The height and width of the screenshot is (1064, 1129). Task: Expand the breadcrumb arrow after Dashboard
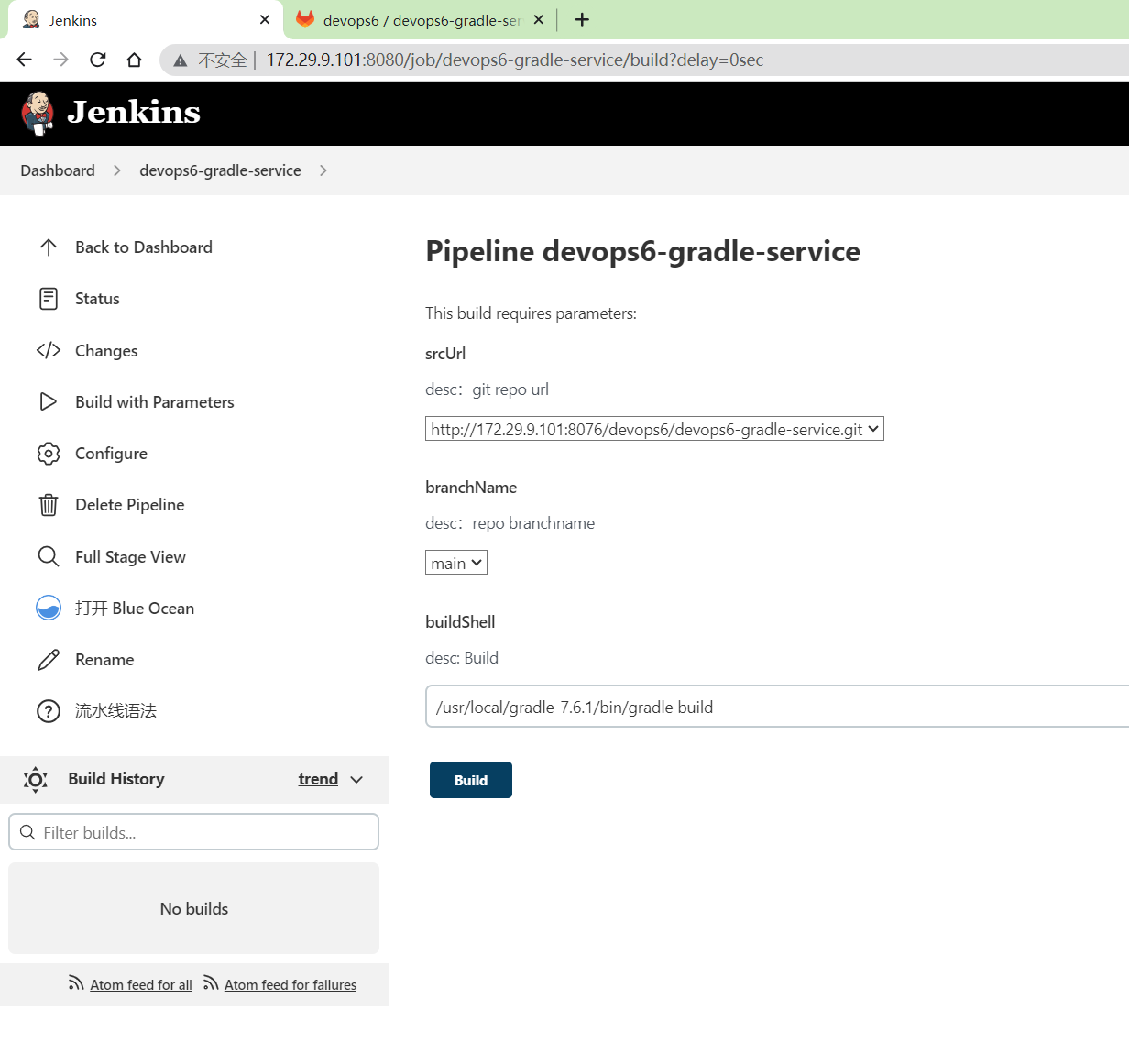[117, 170]
